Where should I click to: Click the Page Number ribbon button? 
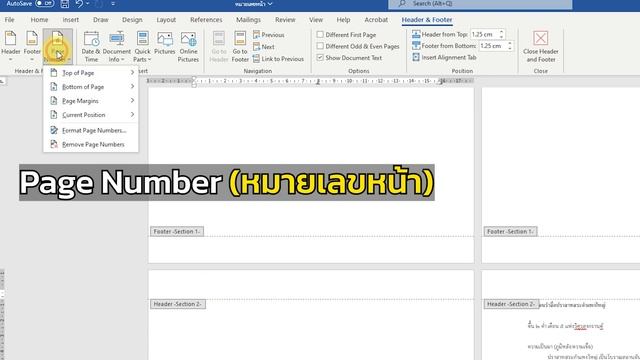(58, 46)
